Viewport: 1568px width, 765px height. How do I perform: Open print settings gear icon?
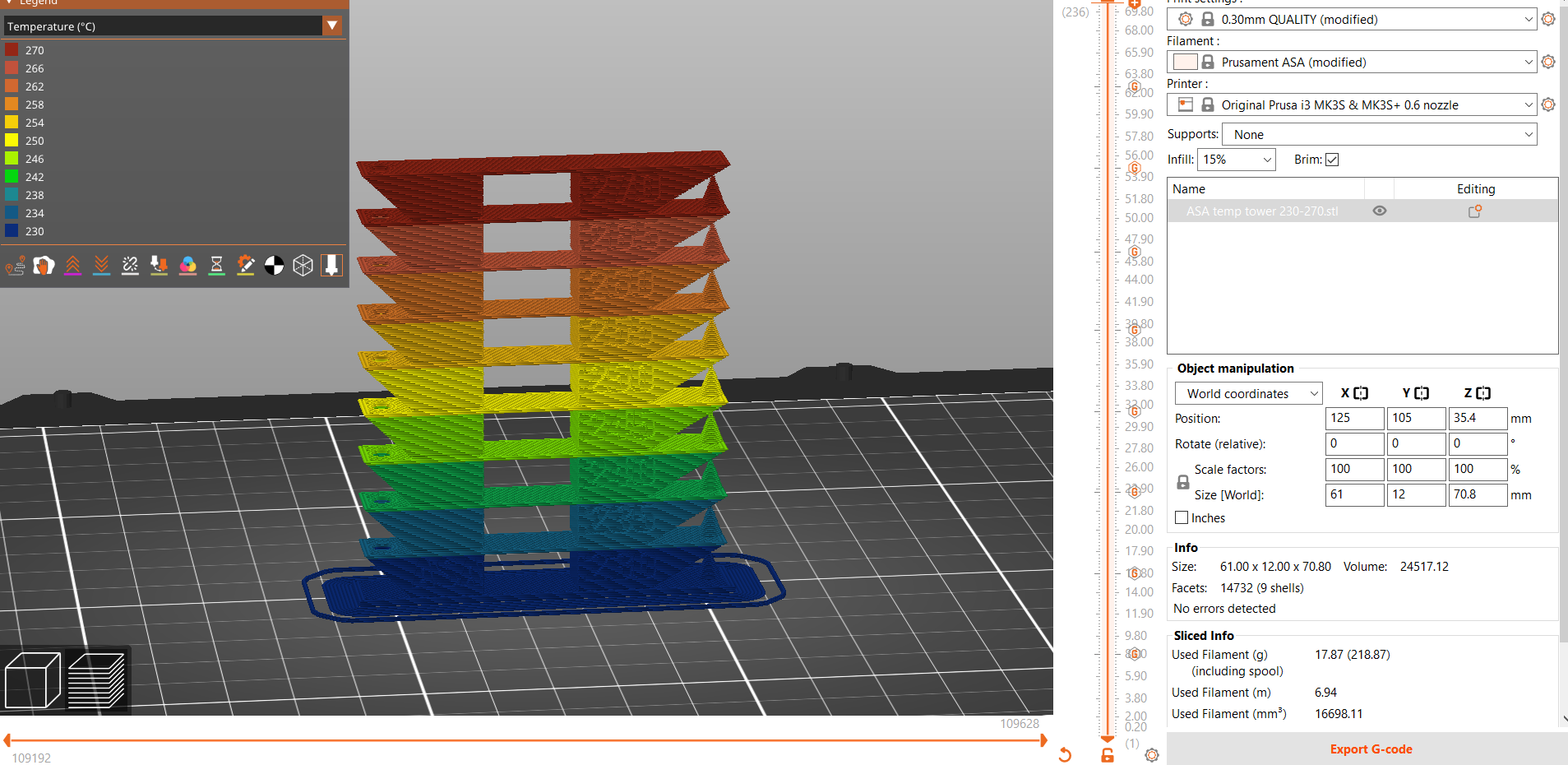tap(1548, 19)
